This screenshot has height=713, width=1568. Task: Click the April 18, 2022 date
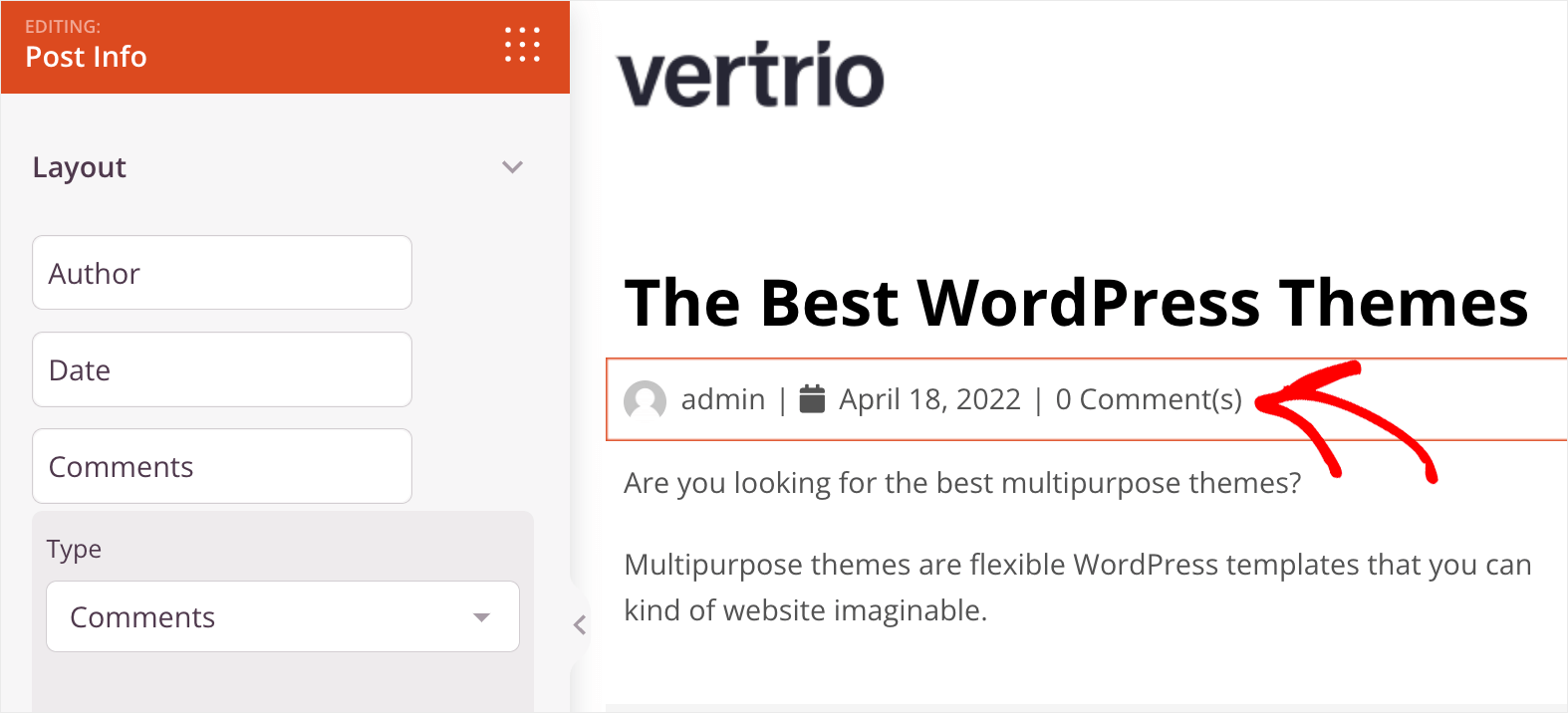(929, 399)
